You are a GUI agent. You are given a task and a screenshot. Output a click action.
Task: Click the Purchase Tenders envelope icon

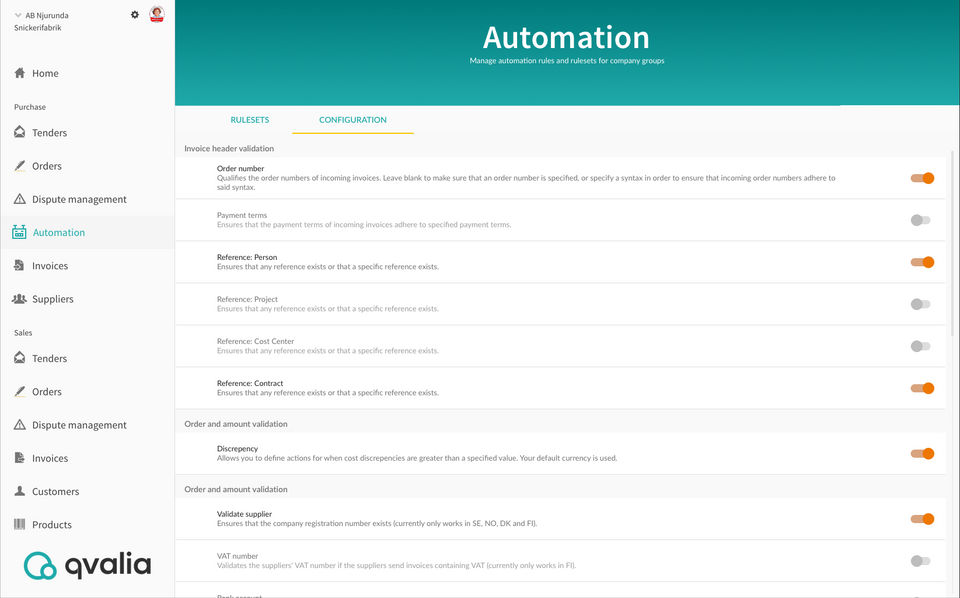click(x=20, y=132)
